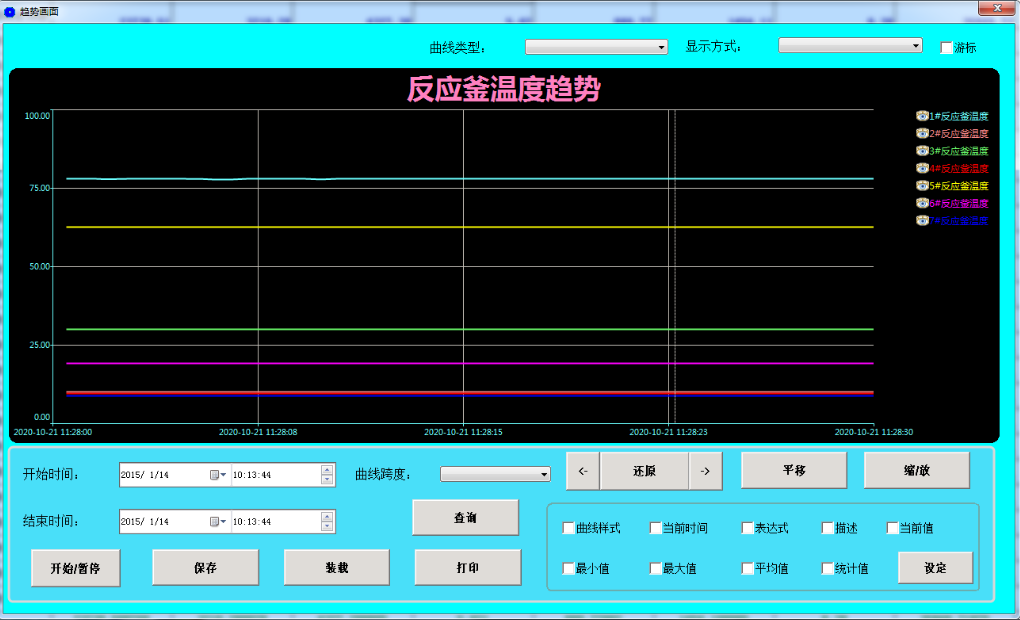Viewport: 1020px width, 620px height.
Task: Click the 曲线跨度 label text
Action: [x=383, y=474]
